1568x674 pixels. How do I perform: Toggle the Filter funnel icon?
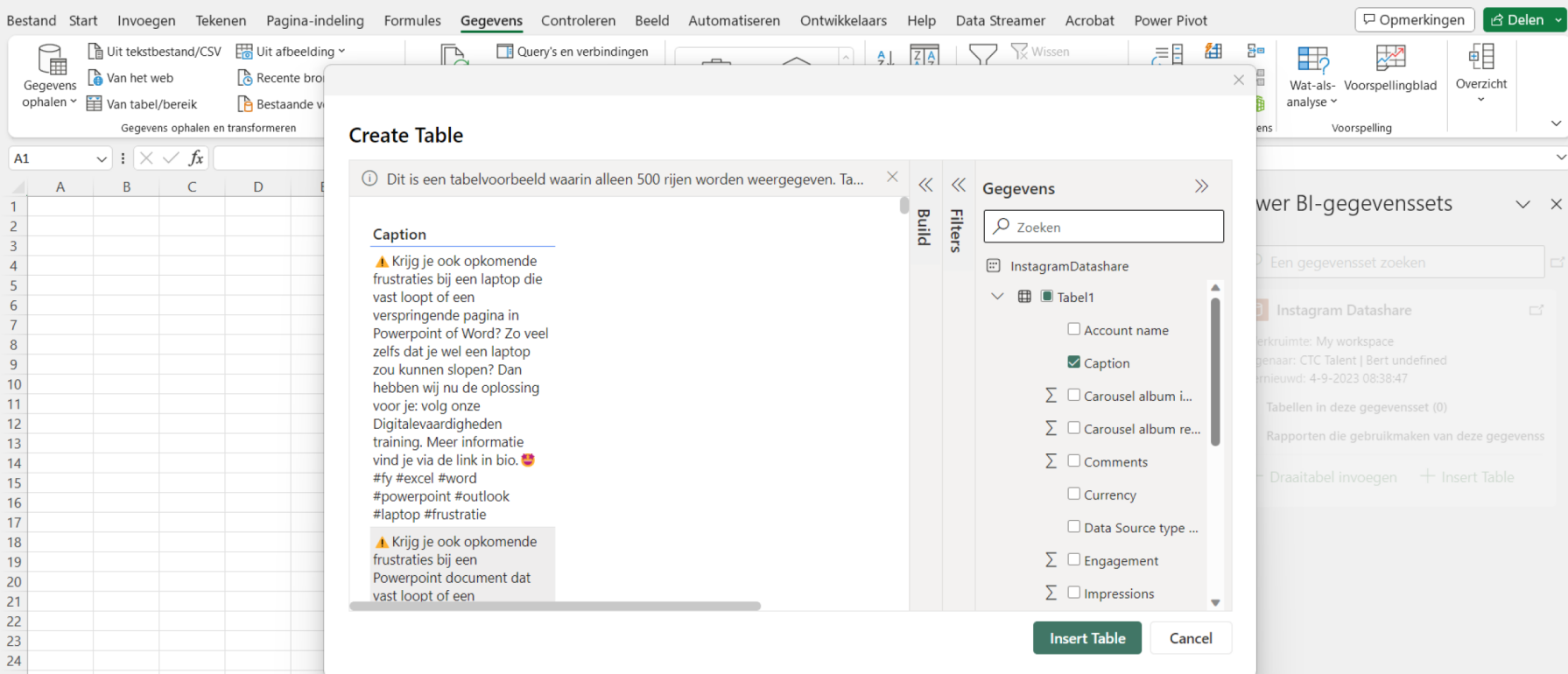982,55
